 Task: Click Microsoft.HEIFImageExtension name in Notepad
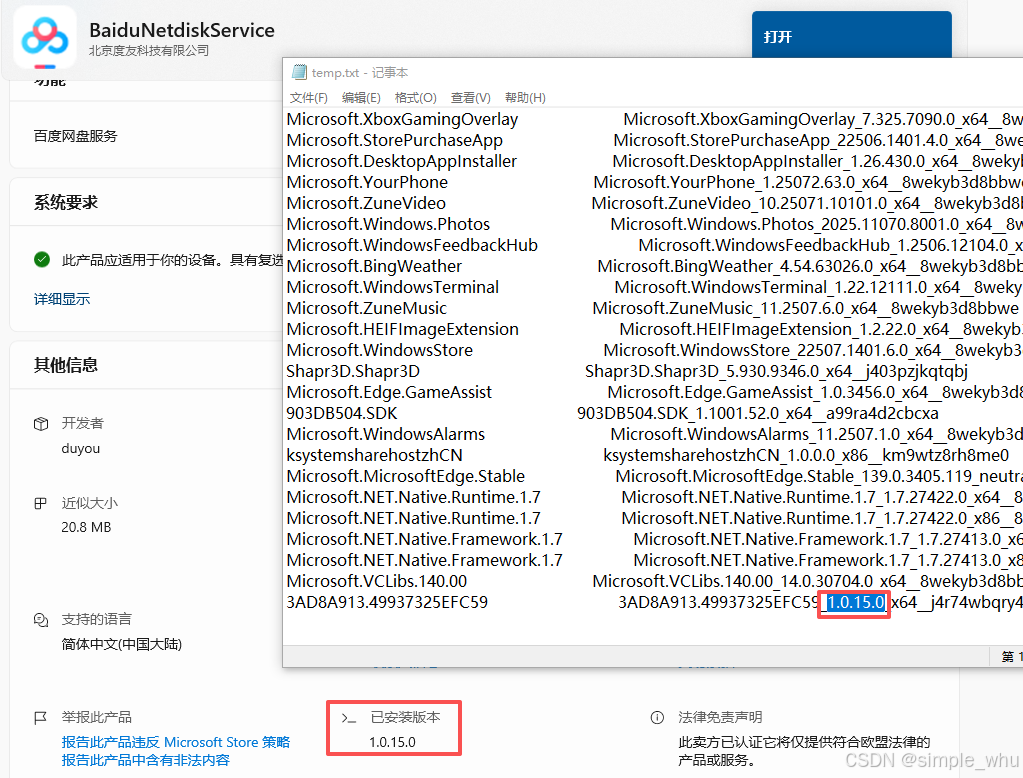click(403, 329)
